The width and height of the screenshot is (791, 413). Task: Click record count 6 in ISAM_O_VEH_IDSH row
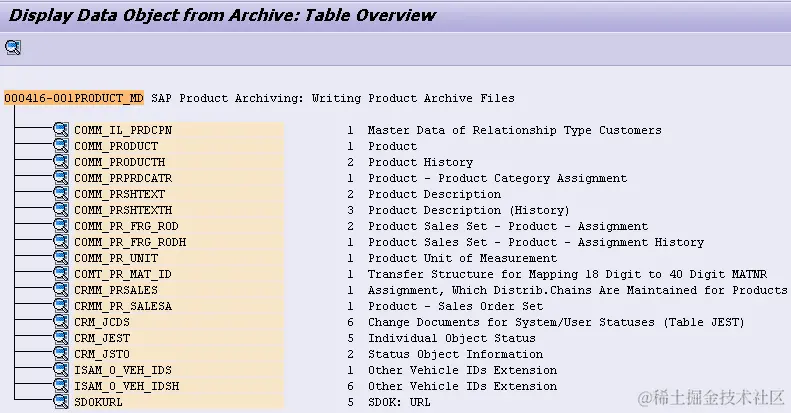pyautogui.click(x=350, y=386)
